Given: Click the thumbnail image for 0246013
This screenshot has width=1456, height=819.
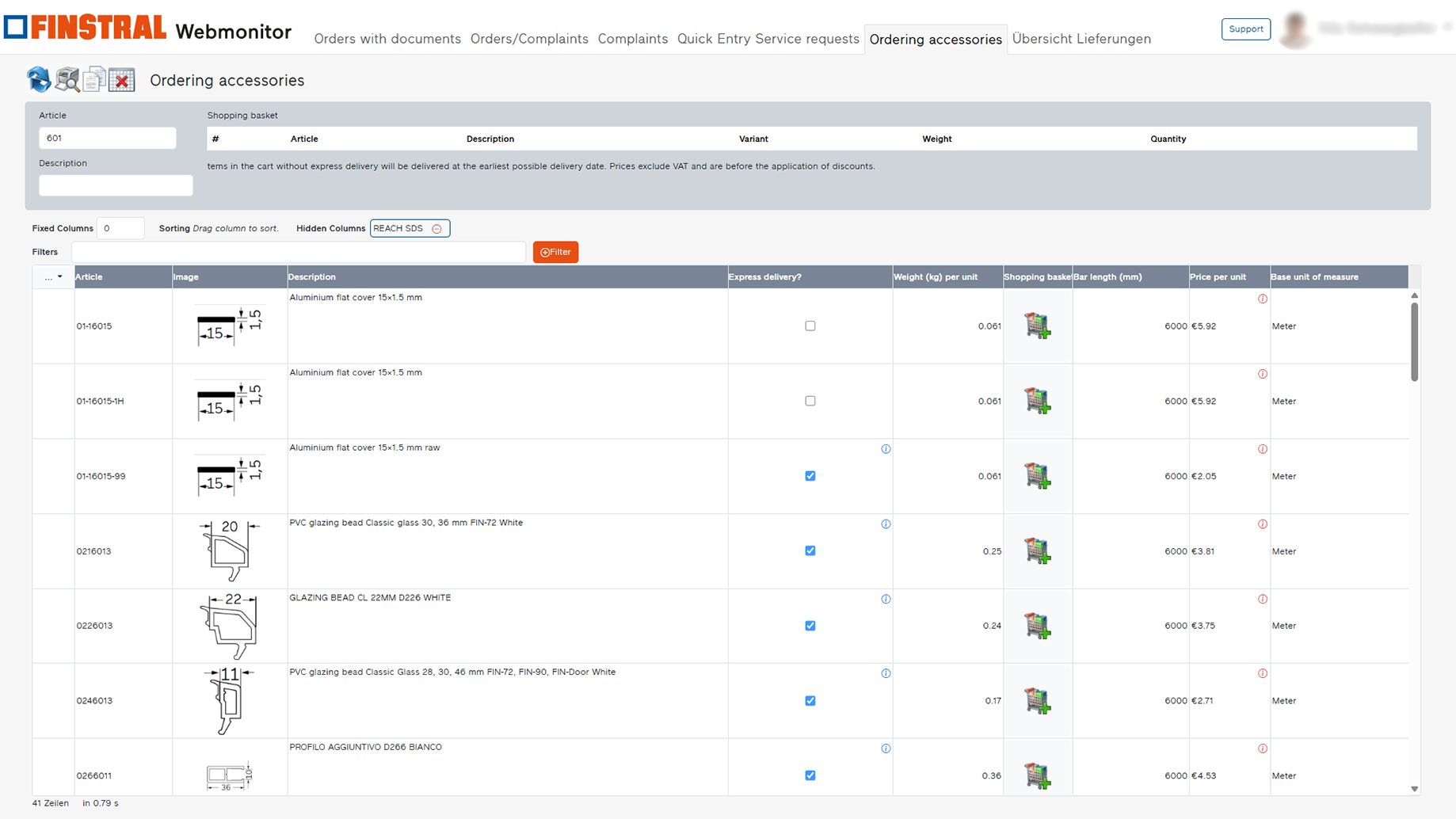Looking at the screenshot, I should [x=230, y=700].
